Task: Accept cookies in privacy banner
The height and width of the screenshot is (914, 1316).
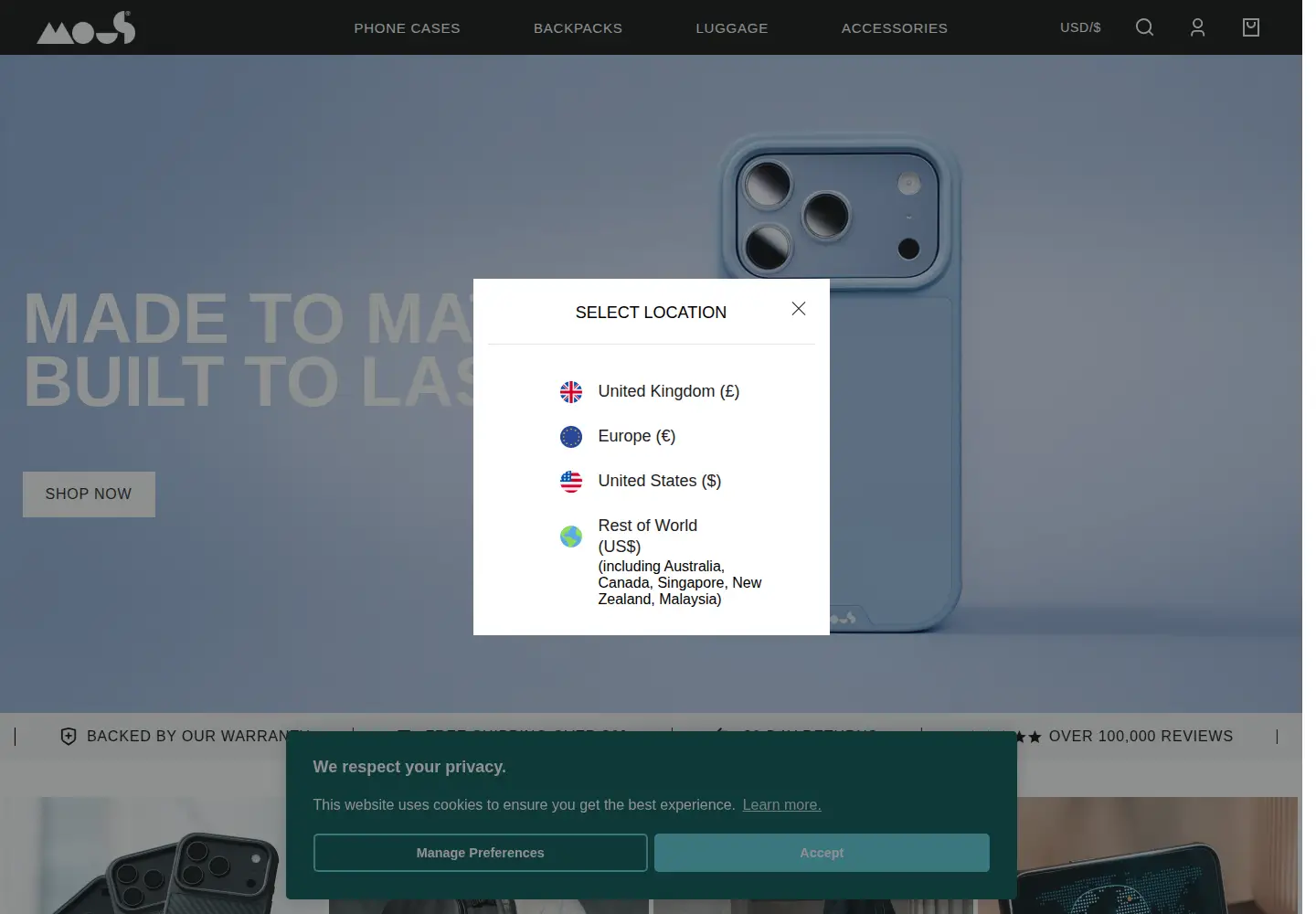Action: pyautogui.click(x=822, y=853)
